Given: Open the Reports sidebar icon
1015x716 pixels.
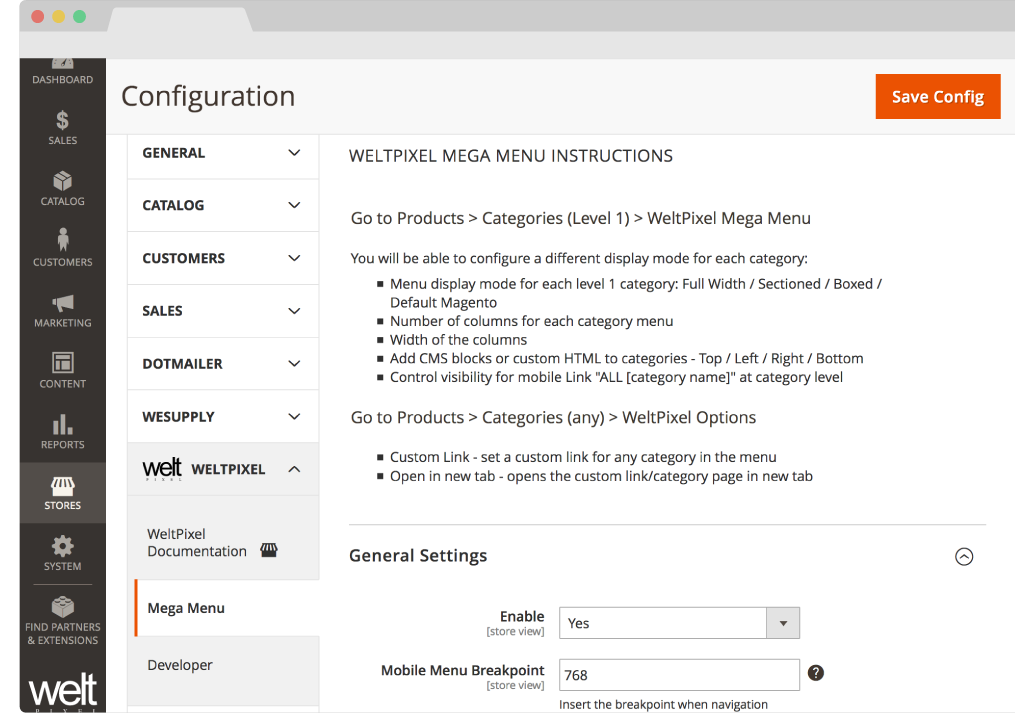Looking at the screenshot, I should pos(62,428).
